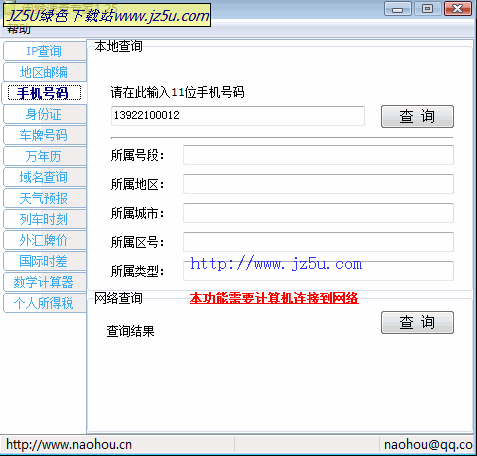Open the 万年历 calendar tab
This screenshot has height=456, width=477.
(x=44, y=156)
